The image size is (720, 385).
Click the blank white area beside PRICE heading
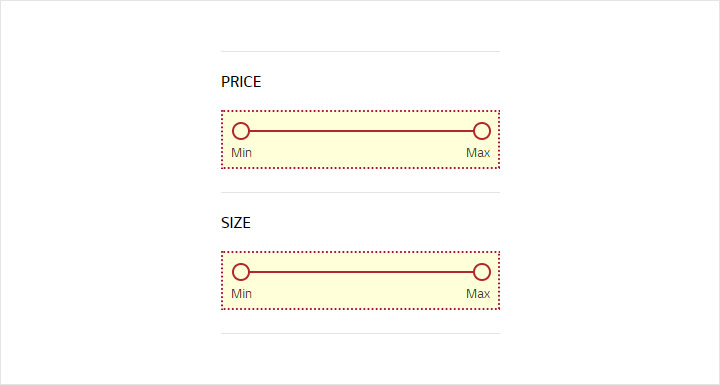(381, 82)
